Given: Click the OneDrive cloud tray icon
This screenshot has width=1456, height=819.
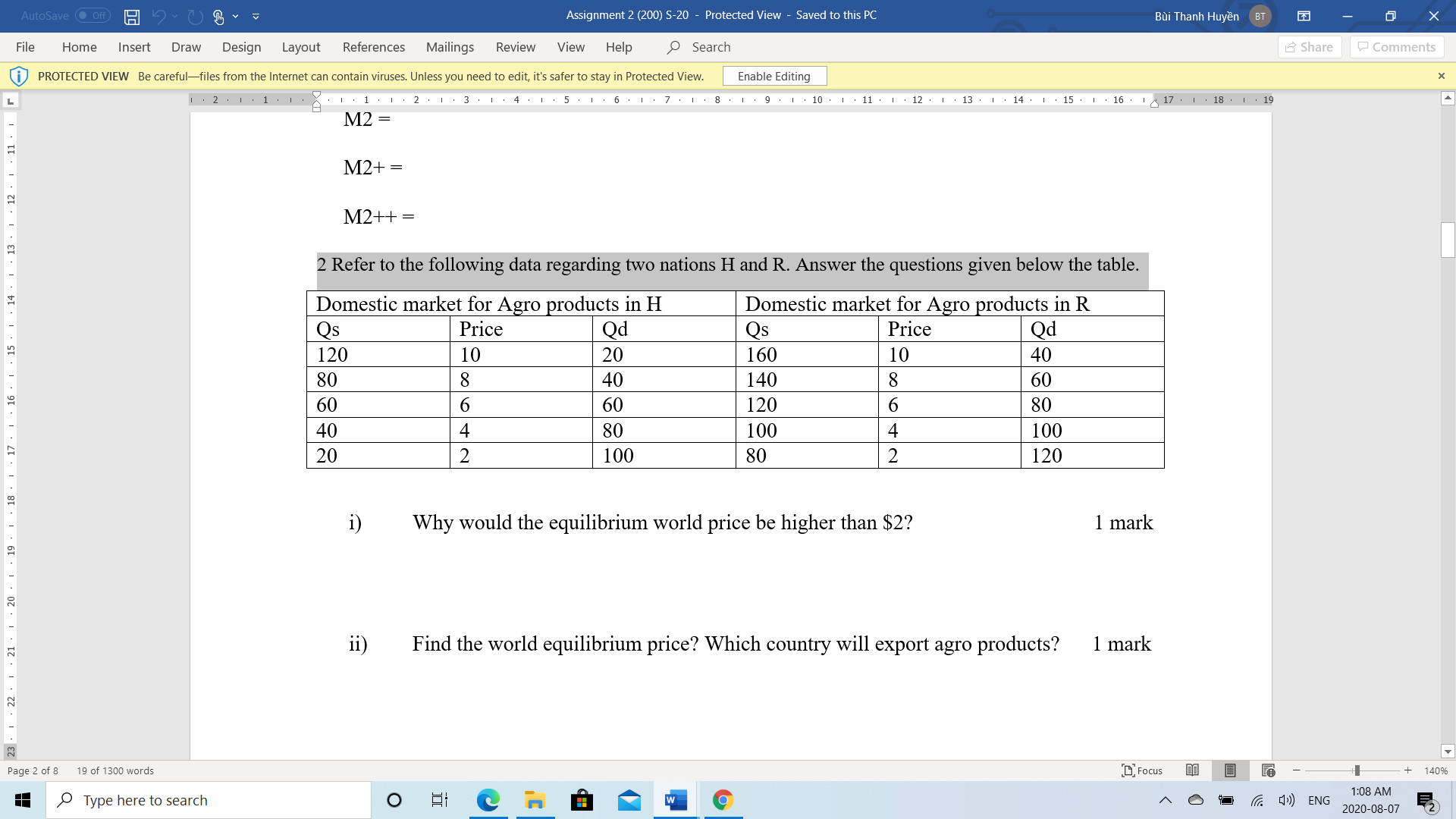Looking at the screenshot, I should tap(1196, 800).
